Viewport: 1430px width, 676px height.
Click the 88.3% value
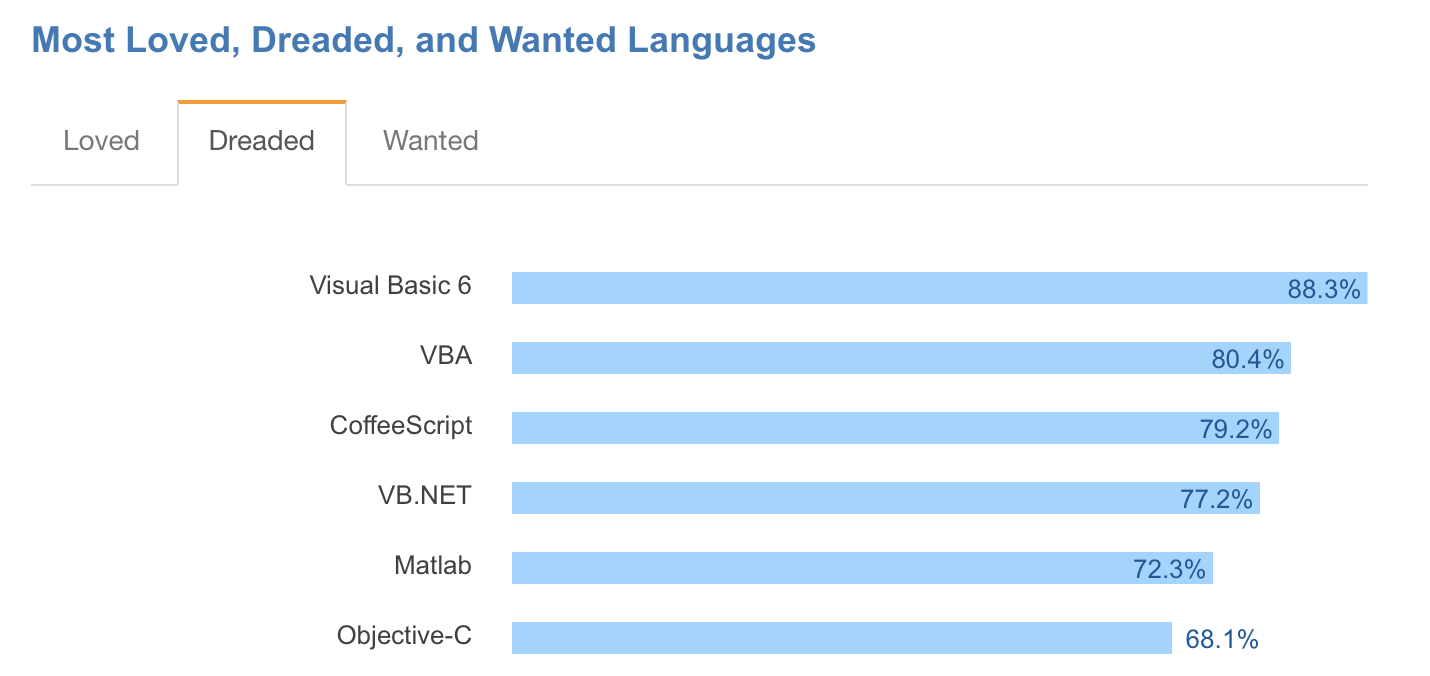coord(1324,290)
